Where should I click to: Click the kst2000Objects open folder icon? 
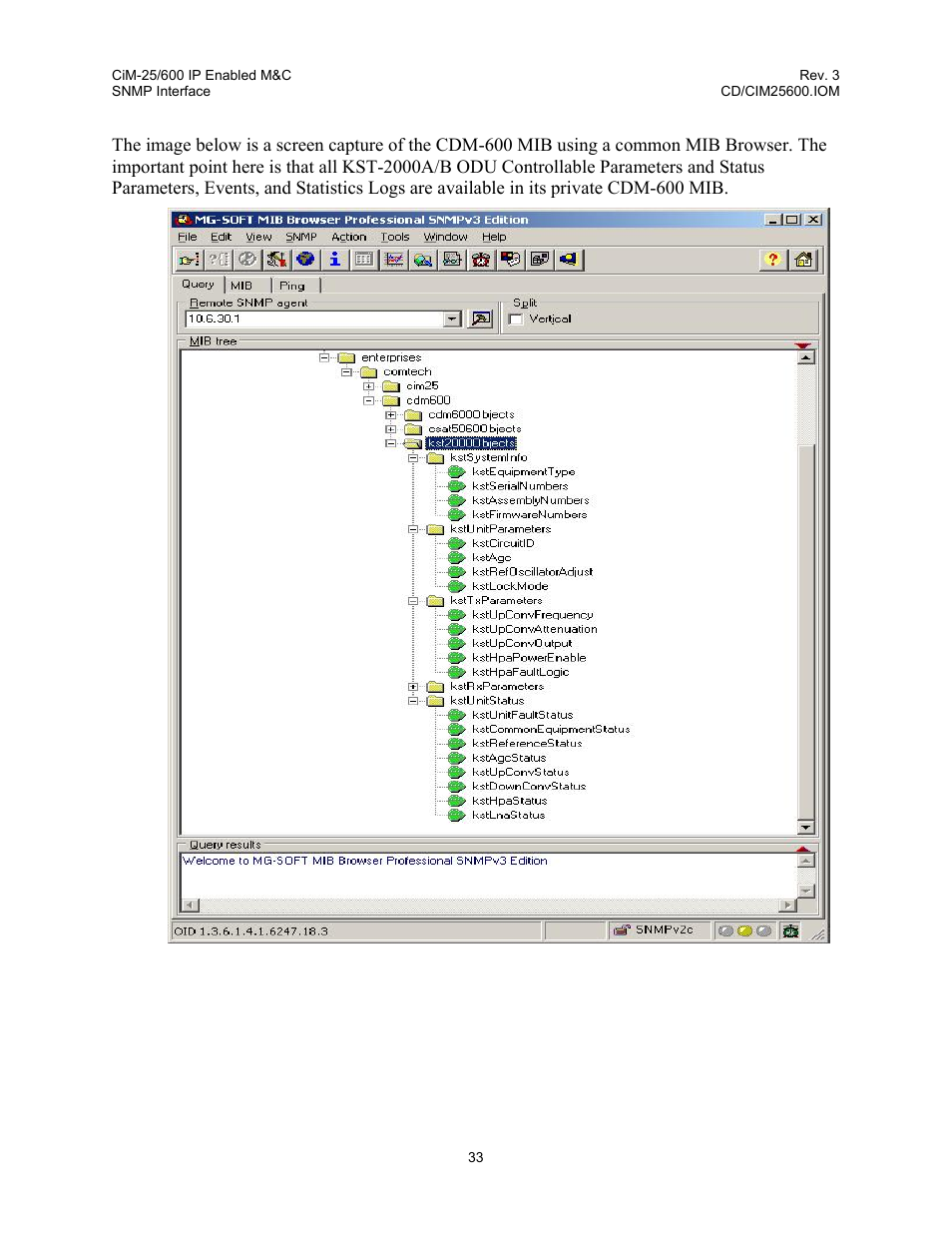pyautogui.click(x=413, y=443)
